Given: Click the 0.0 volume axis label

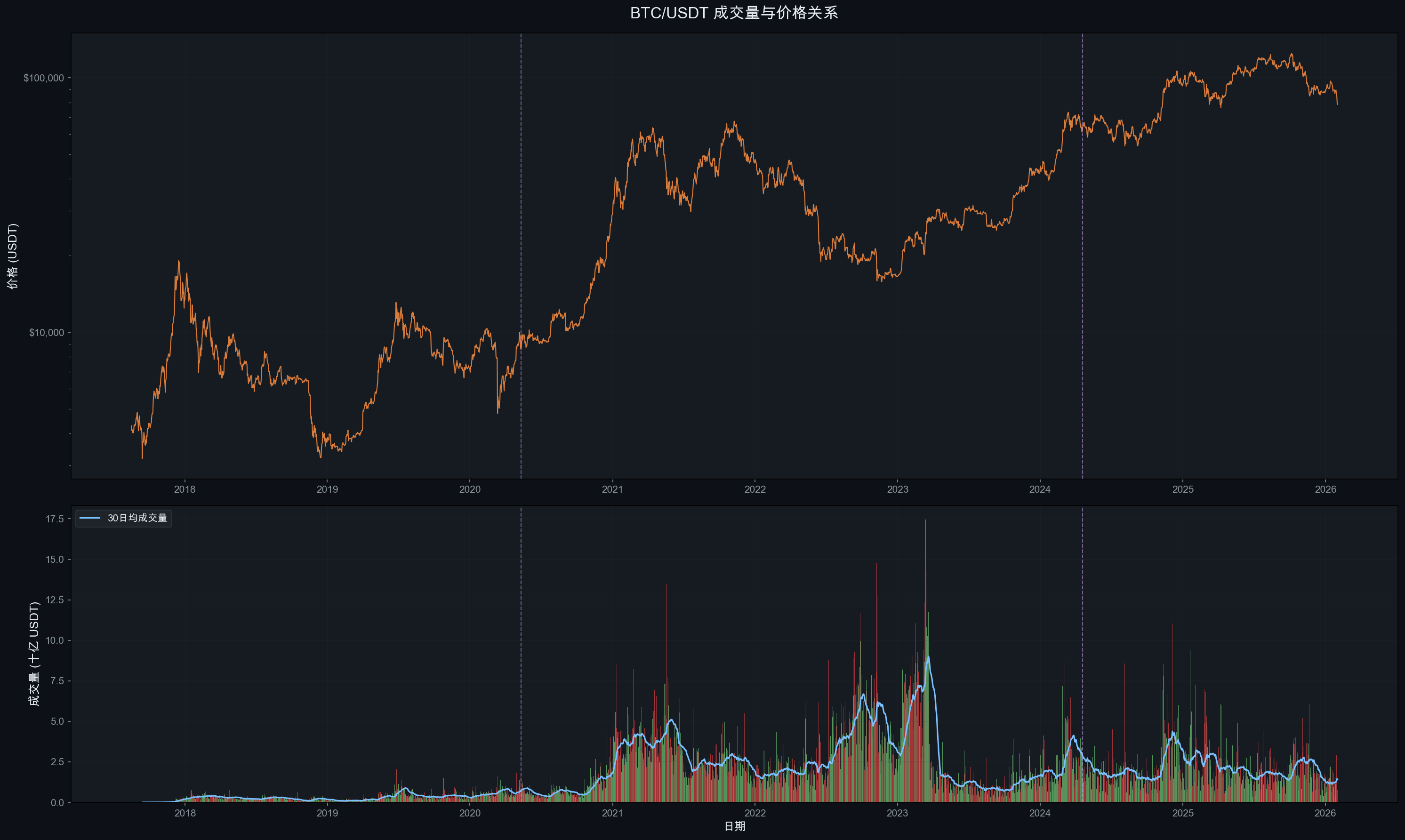Looking at the screenshot, I should tap(56, 803).
